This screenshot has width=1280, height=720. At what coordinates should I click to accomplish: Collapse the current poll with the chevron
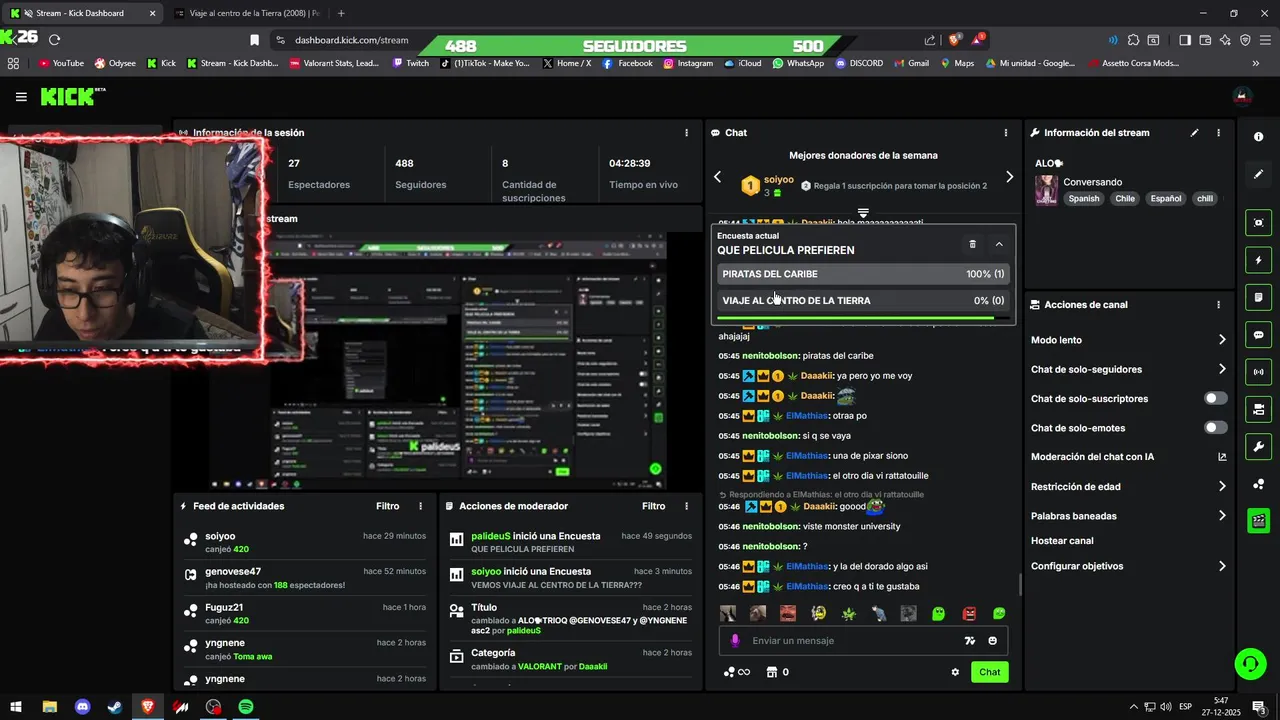[999, 244]
